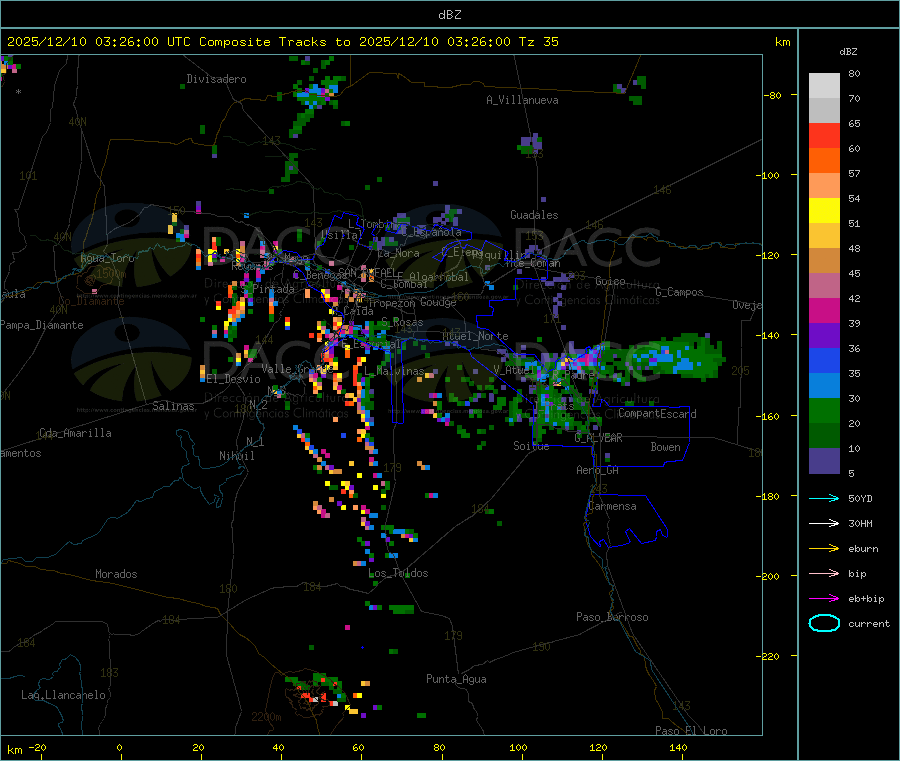The height and width of the screenshot is (761, 900).
Task: Click the Tropezon Goudge map label
Action: tap(412, 303)
